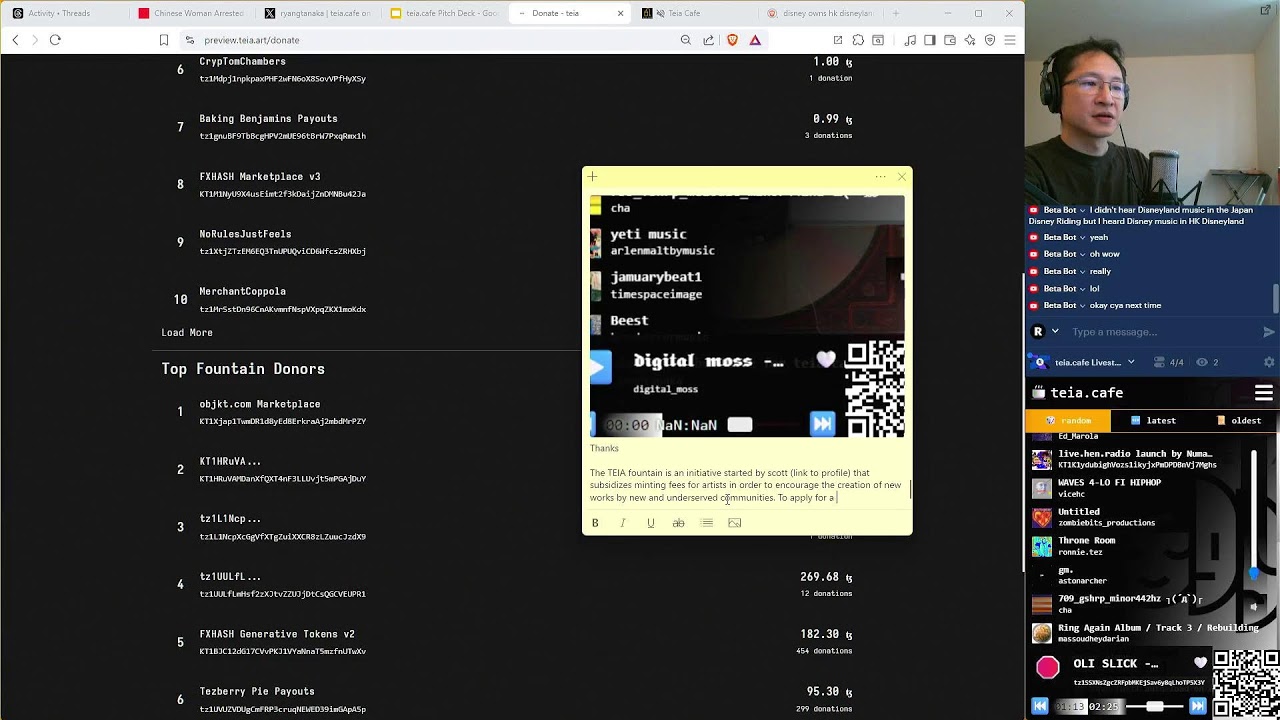Toggle bullet list in the sticky note
Viewport: 1280px width, 720px height.
click(707, 523)
